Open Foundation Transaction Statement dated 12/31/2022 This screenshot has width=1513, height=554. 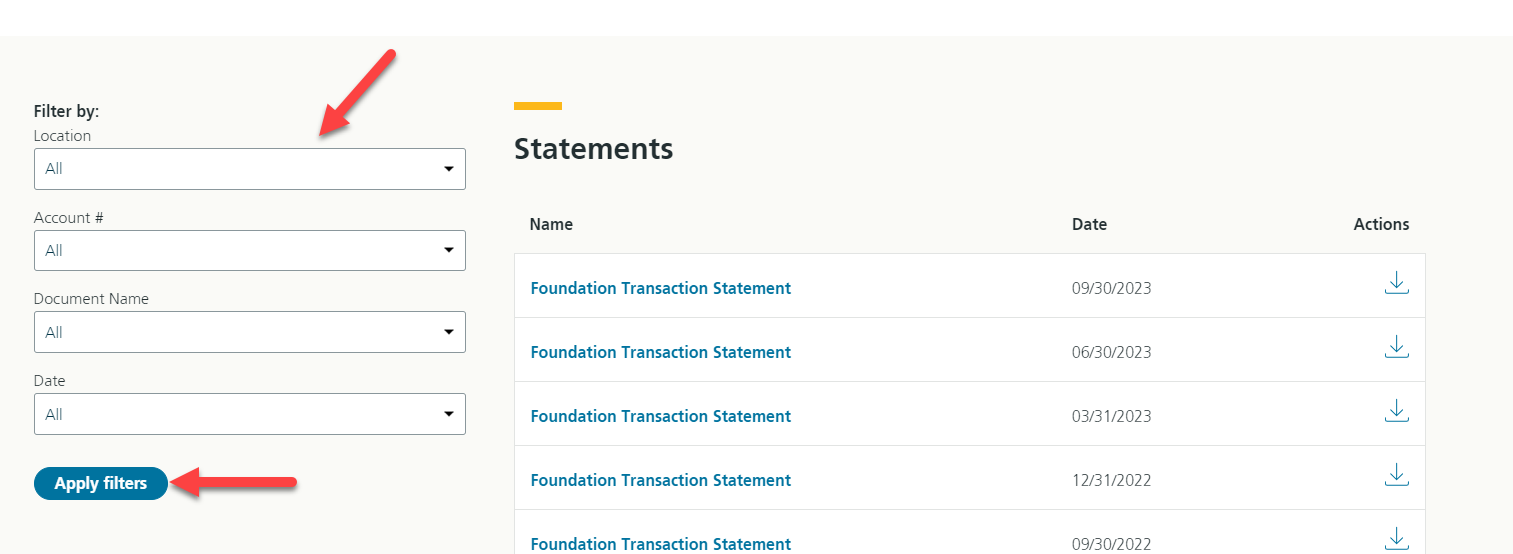pos(660,480)
